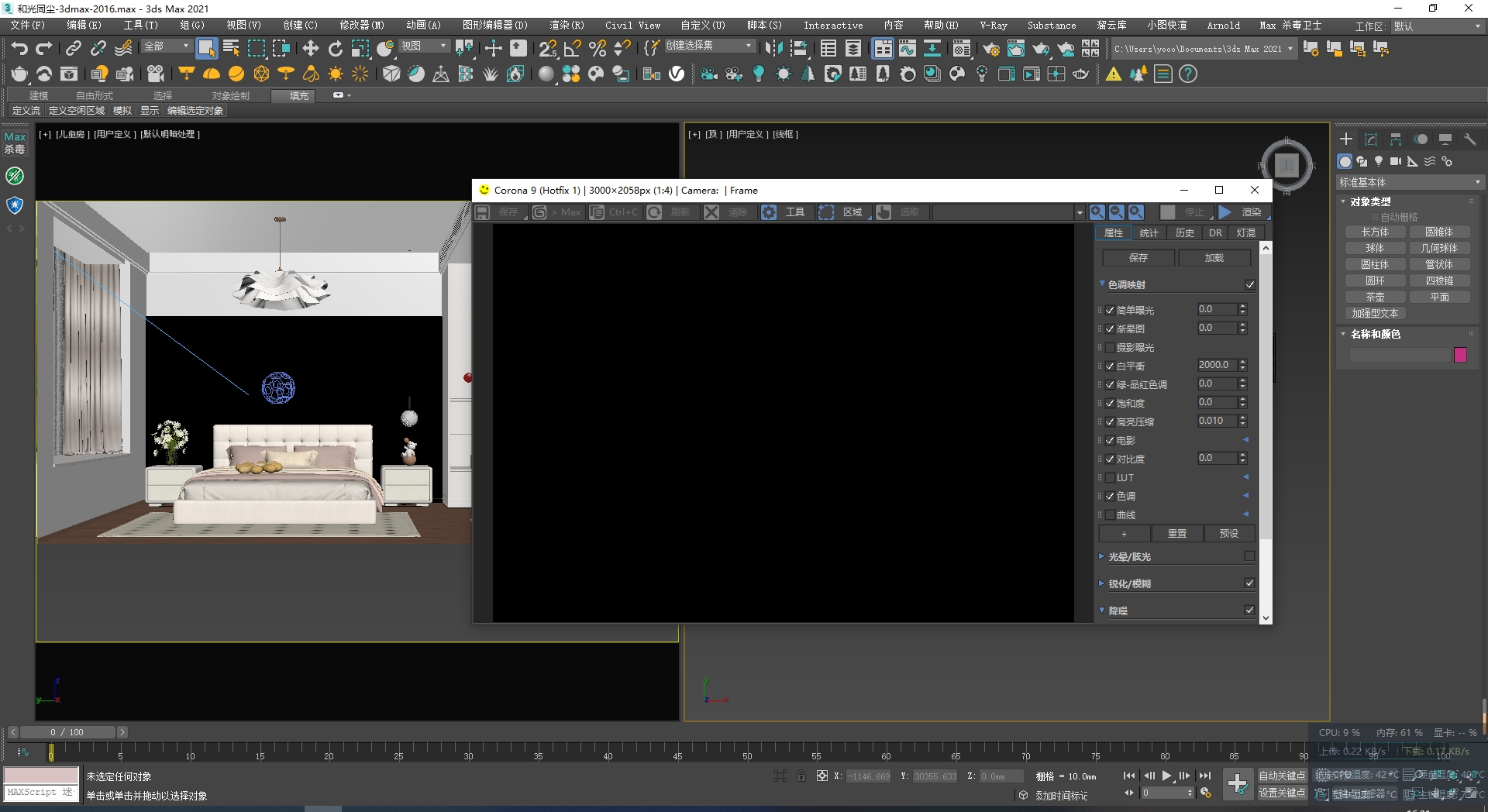Open the Scene Explorer layers icon
Screen dimensions: 1488x812
(852, 49)
